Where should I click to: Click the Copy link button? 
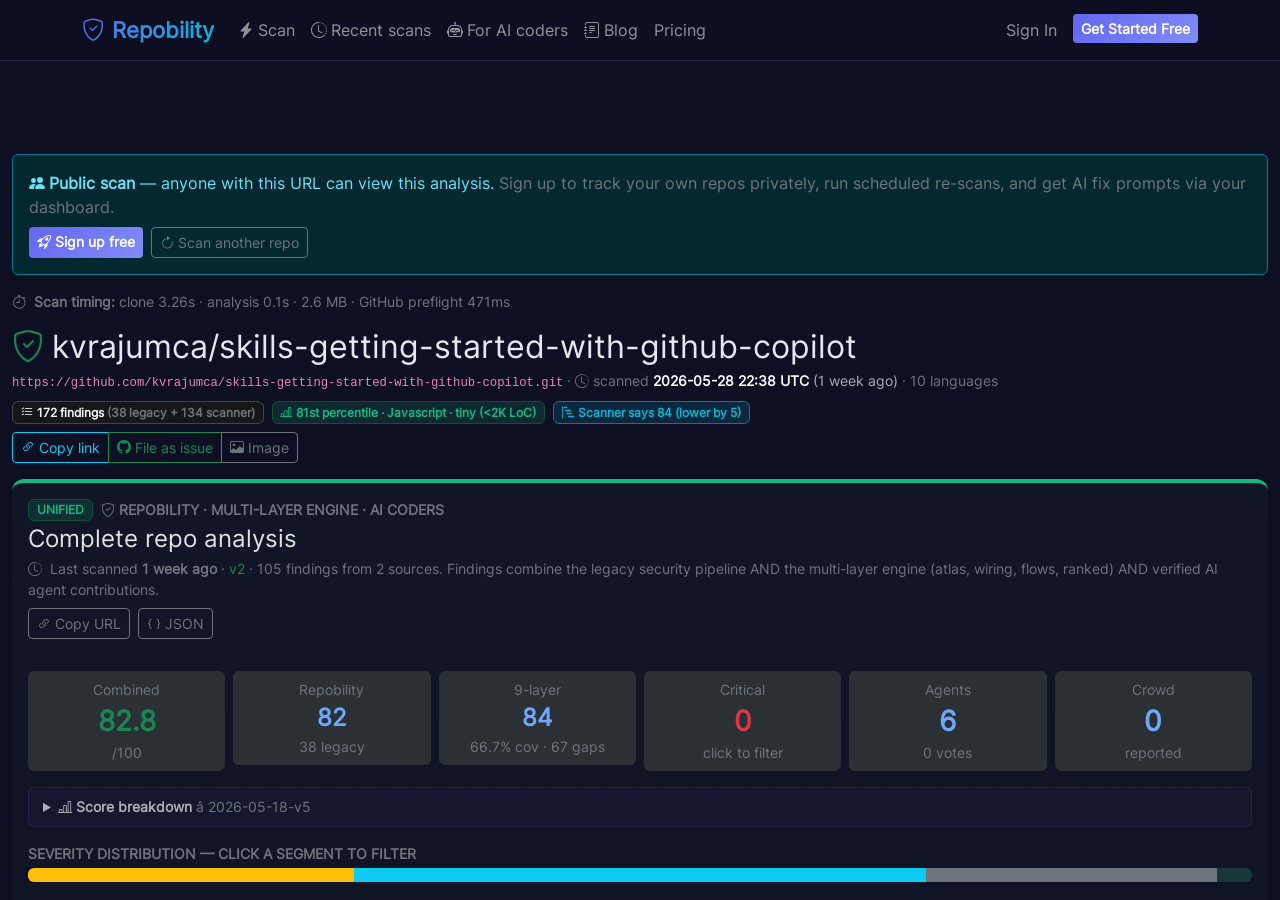pyautogui.click(x=60, y=448)
